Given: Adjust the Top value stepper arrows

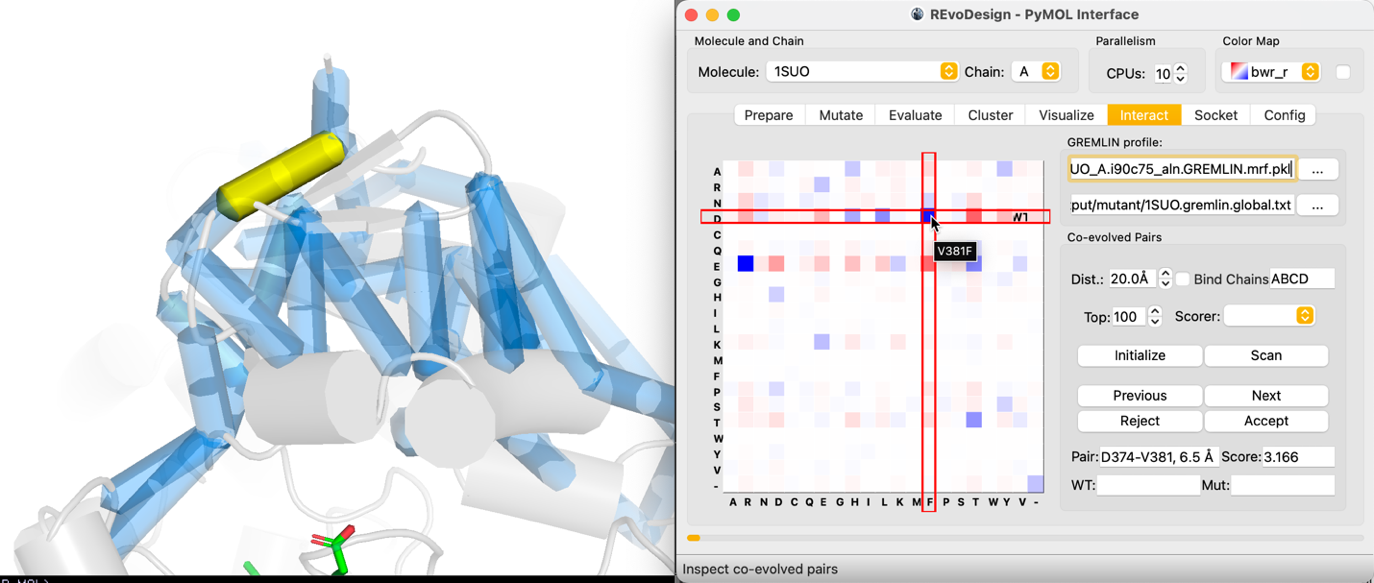Looking at the screenshot, I should (1155, 316).
